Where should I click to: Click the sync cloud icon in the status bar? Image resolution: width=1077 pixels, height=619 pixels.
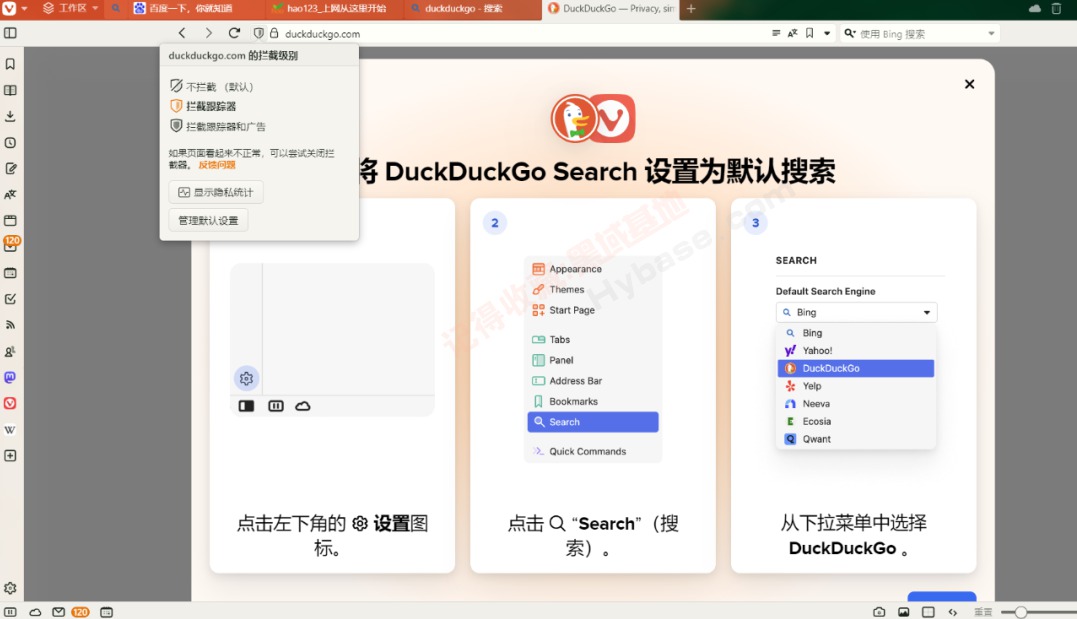tap(34, 611)
